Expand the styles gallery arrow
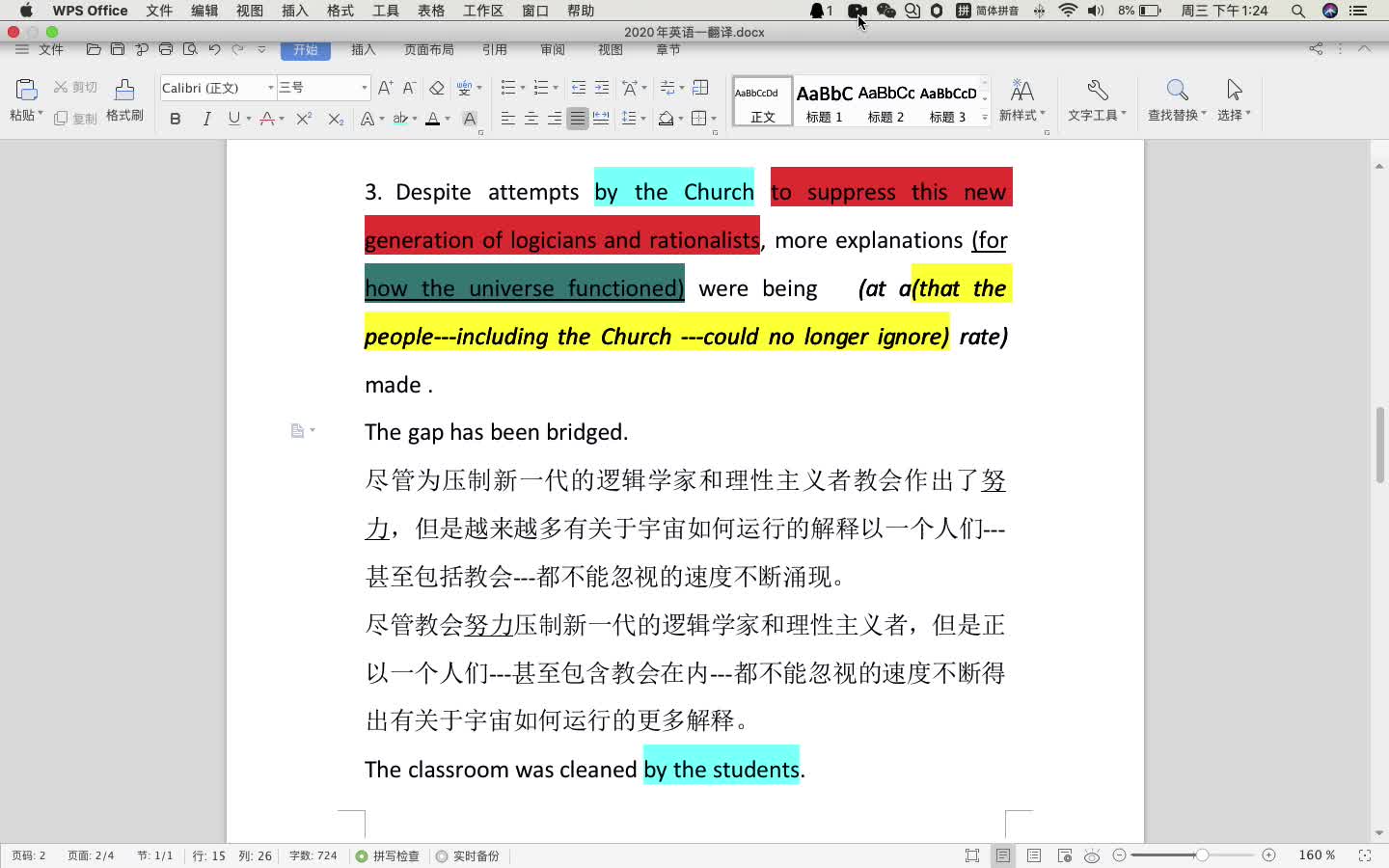This screenshot has height=868, width=1389. [985, 117]
